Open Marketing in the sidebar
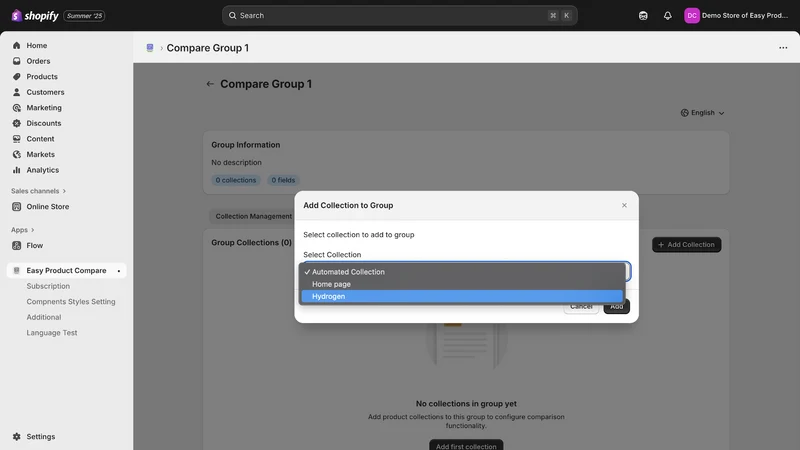The width and height of the screenshot is (800, 450). click(44, 108)
